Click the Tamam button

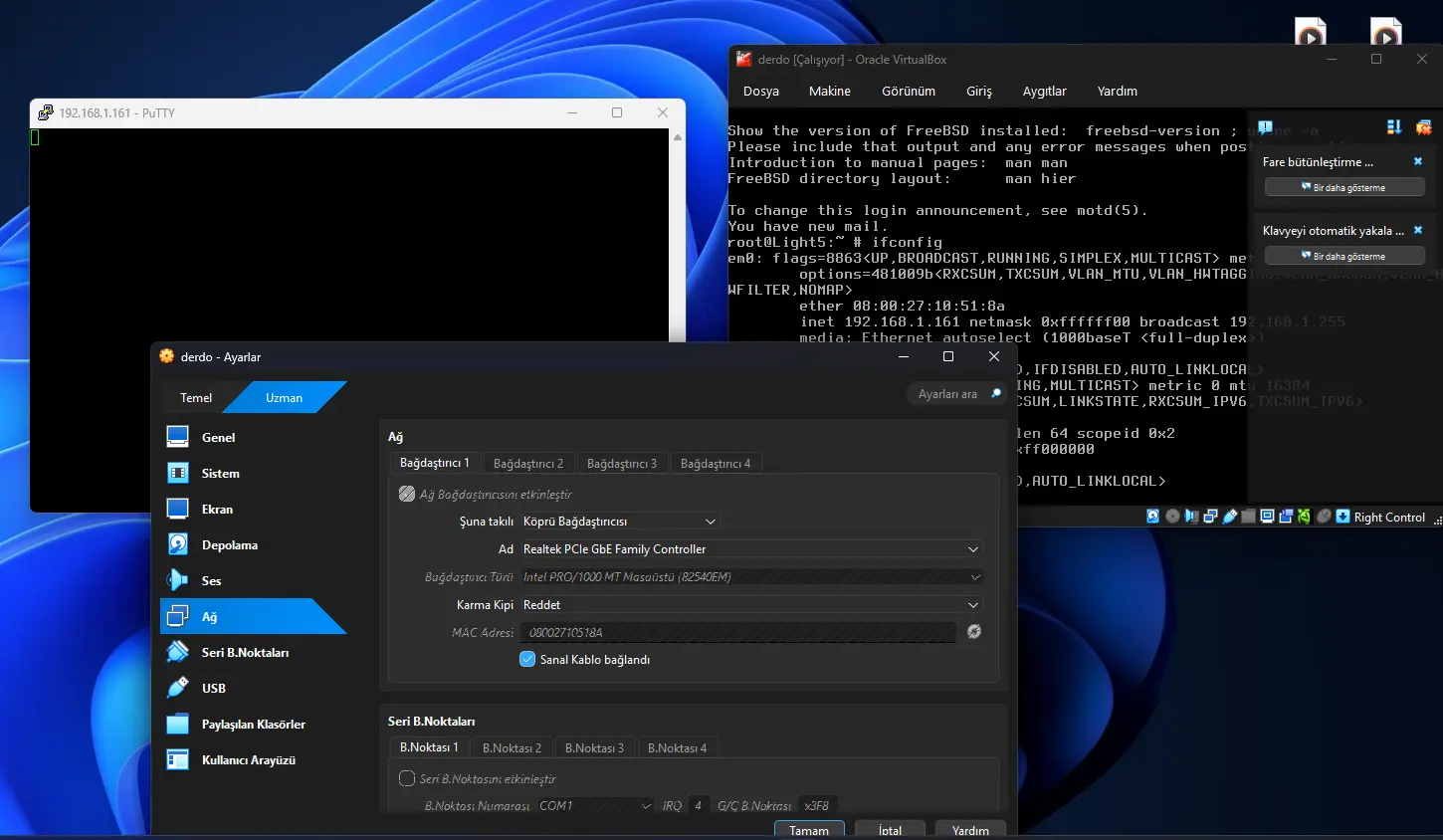coord(808,830)
